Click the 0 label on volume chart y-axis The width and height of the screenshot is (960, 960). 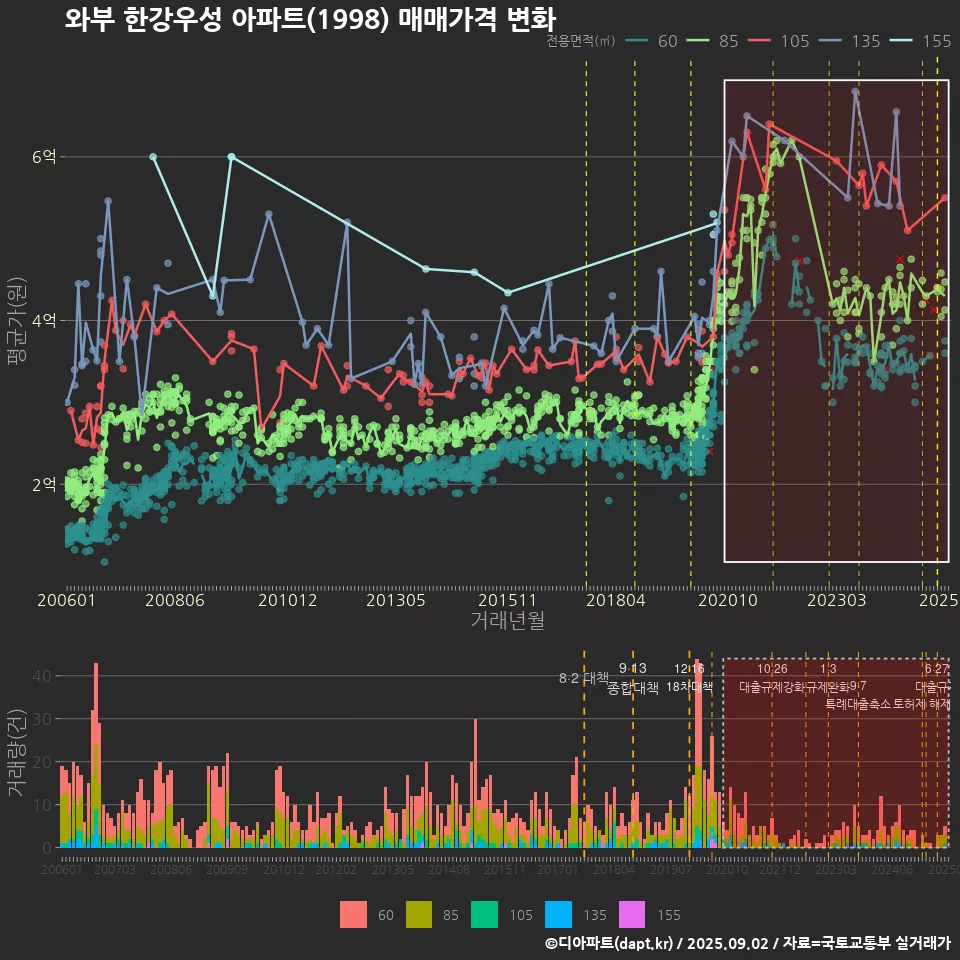click(47, 848)
